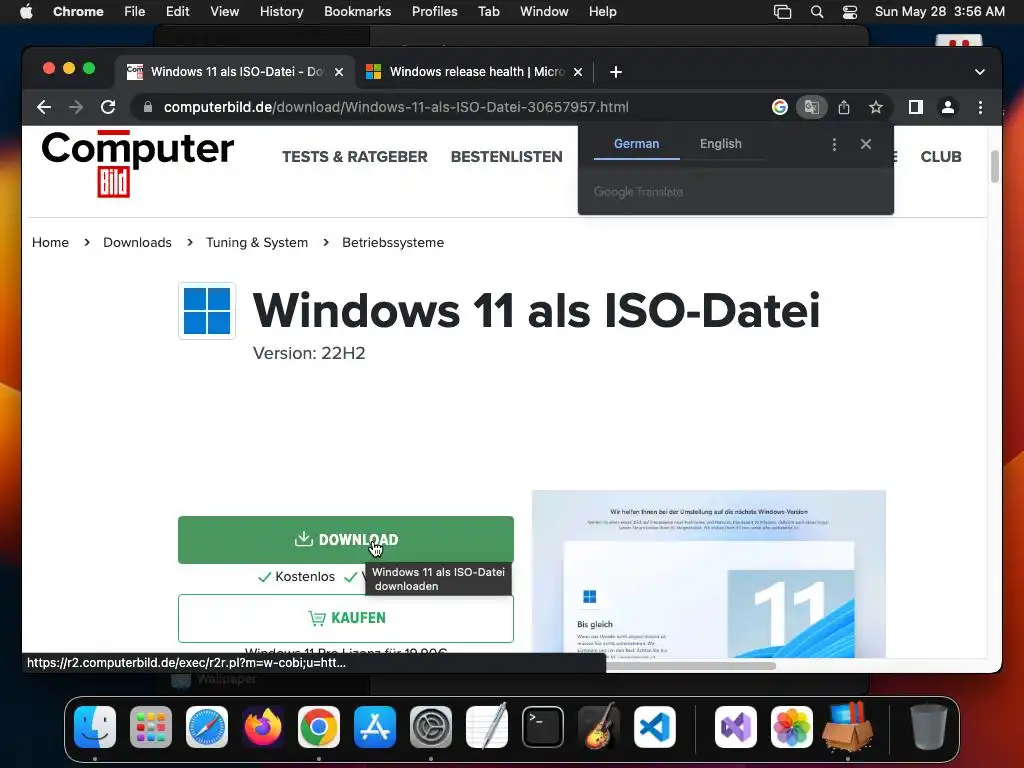This screenshot has width=1024, height=768.
Task: Open Terminal from the Dock
Action: click(x=543, y=727)
